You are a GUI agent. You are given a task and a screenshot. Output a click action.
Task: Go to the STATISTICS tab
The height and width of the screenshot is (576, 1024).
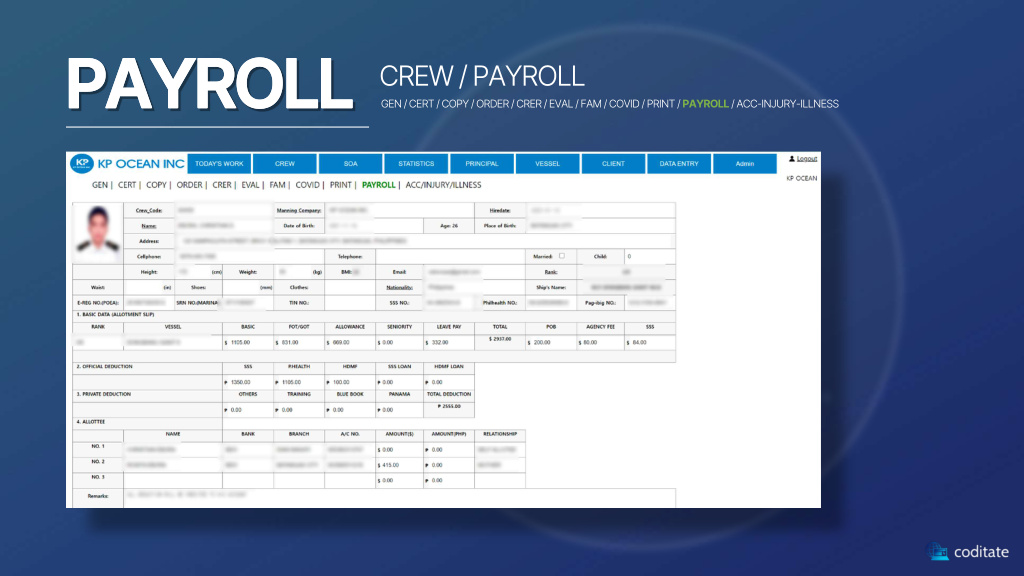coord(416,164)
